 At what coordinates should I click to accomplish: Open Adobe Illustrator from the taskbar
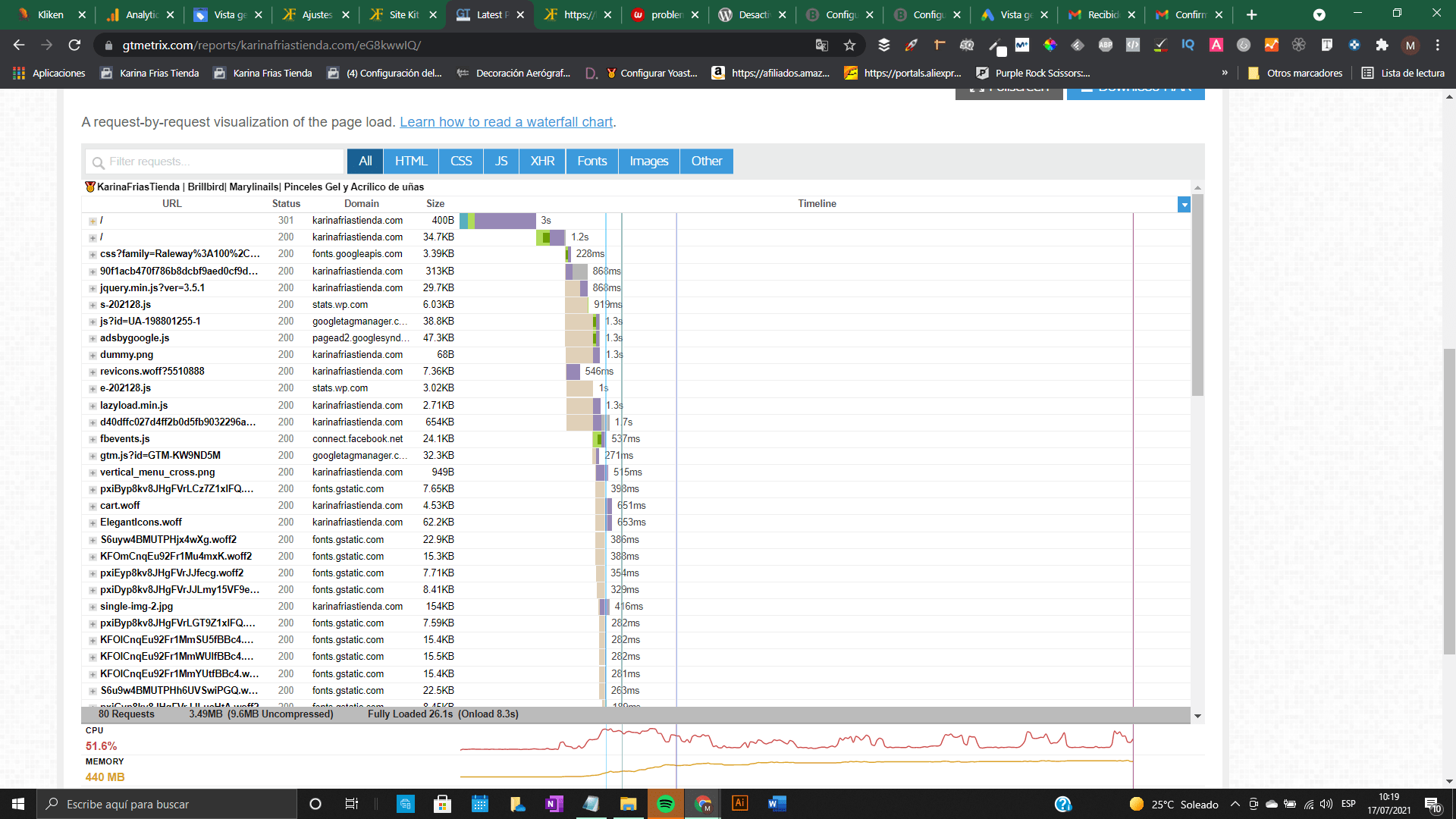739,804
